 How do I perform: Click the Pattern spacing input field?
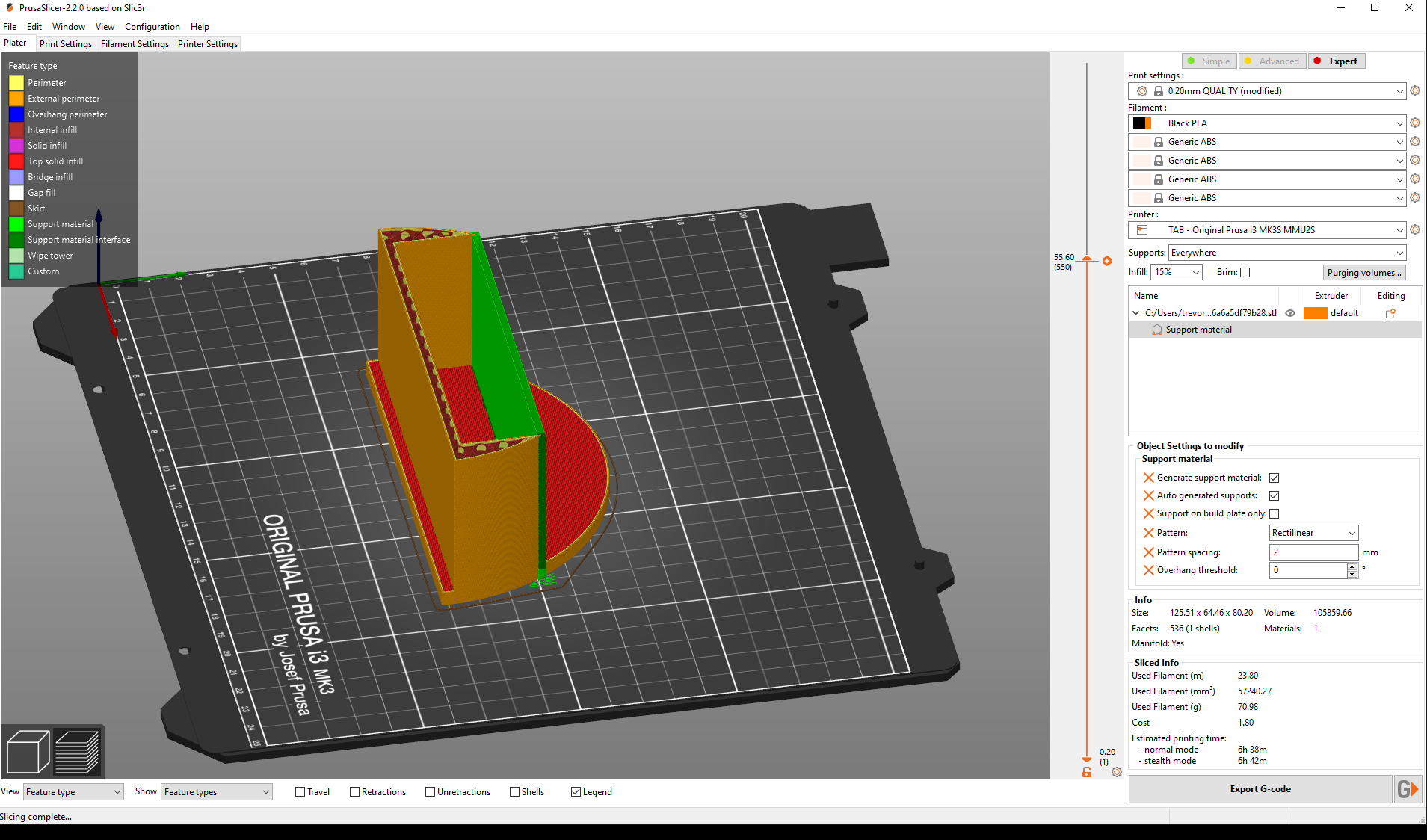click(1313, 552)
